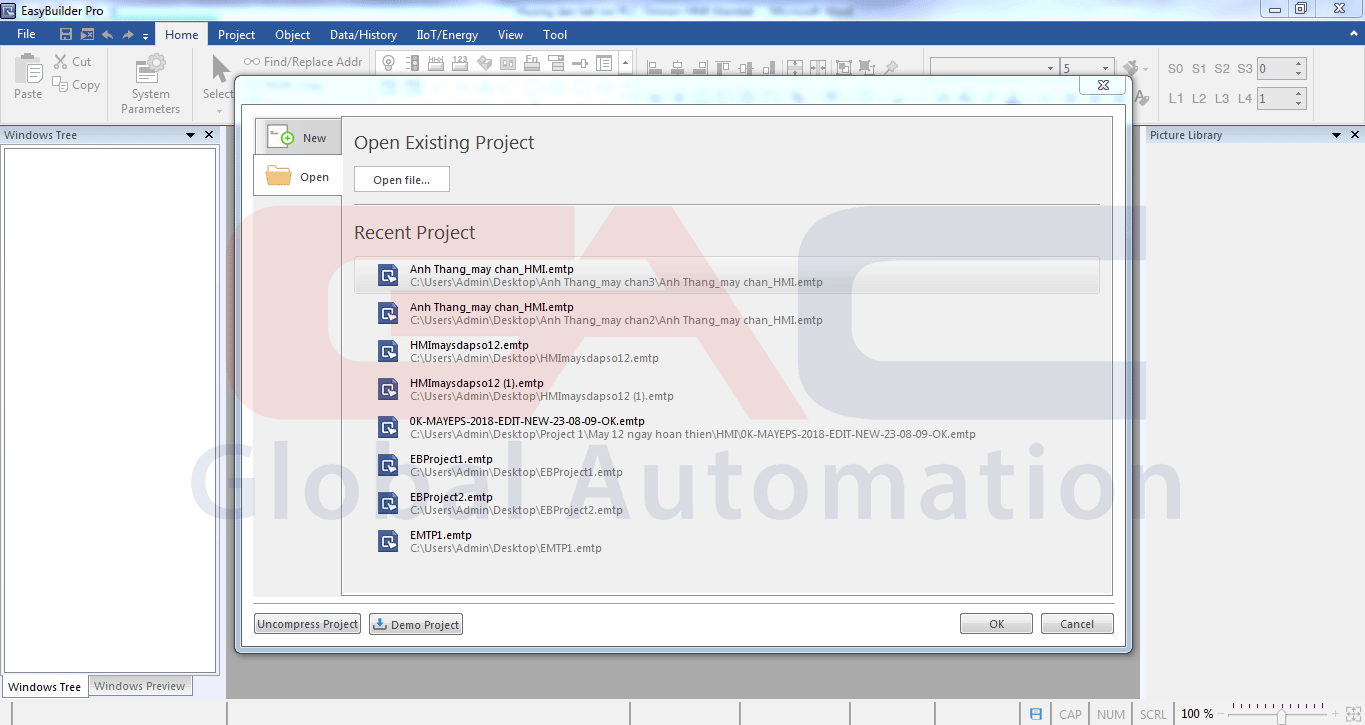Open the font name combo box
This screenshot has width=1365, height=725.
coord(994,68)
